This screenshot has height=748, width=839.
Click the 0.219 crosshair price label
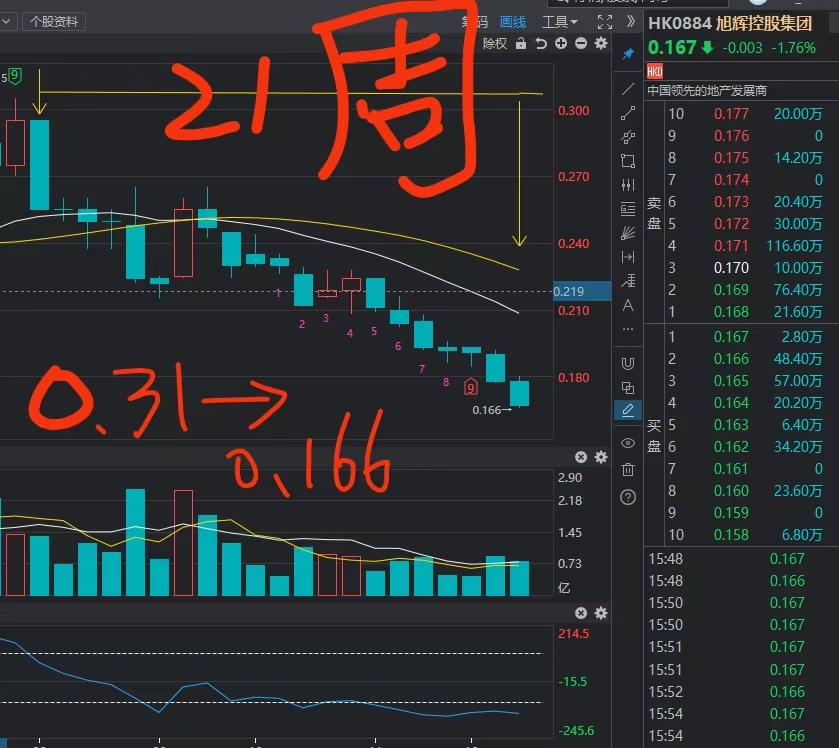tap(582, 292)
